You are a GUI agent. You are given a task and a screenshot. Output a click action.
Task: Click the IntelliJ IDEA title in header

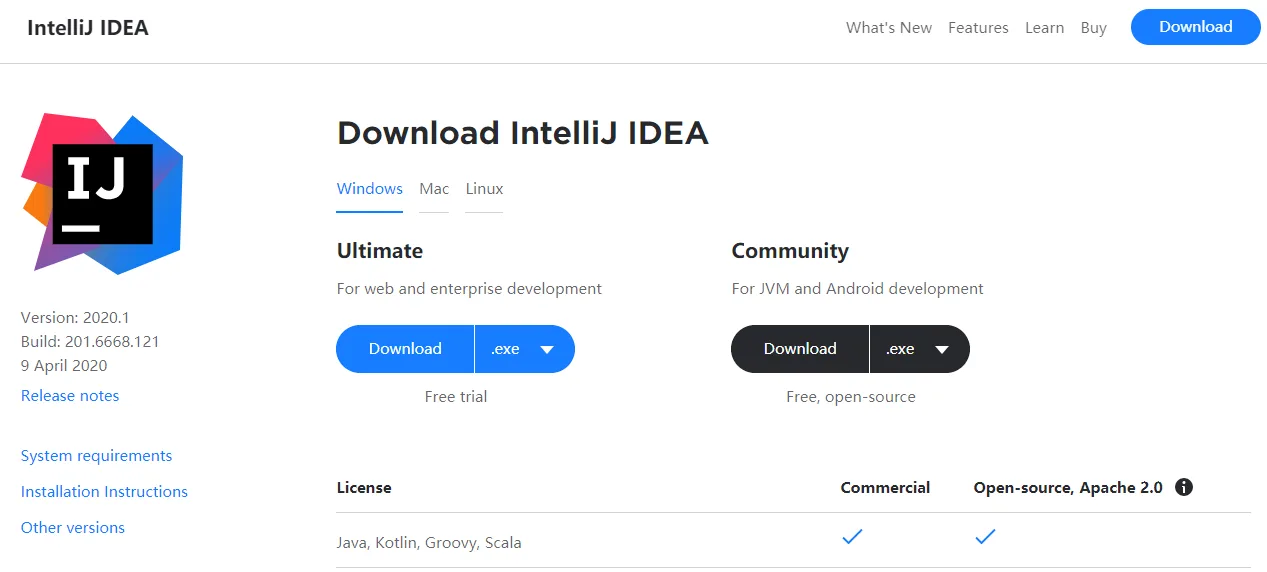point(88,28)
